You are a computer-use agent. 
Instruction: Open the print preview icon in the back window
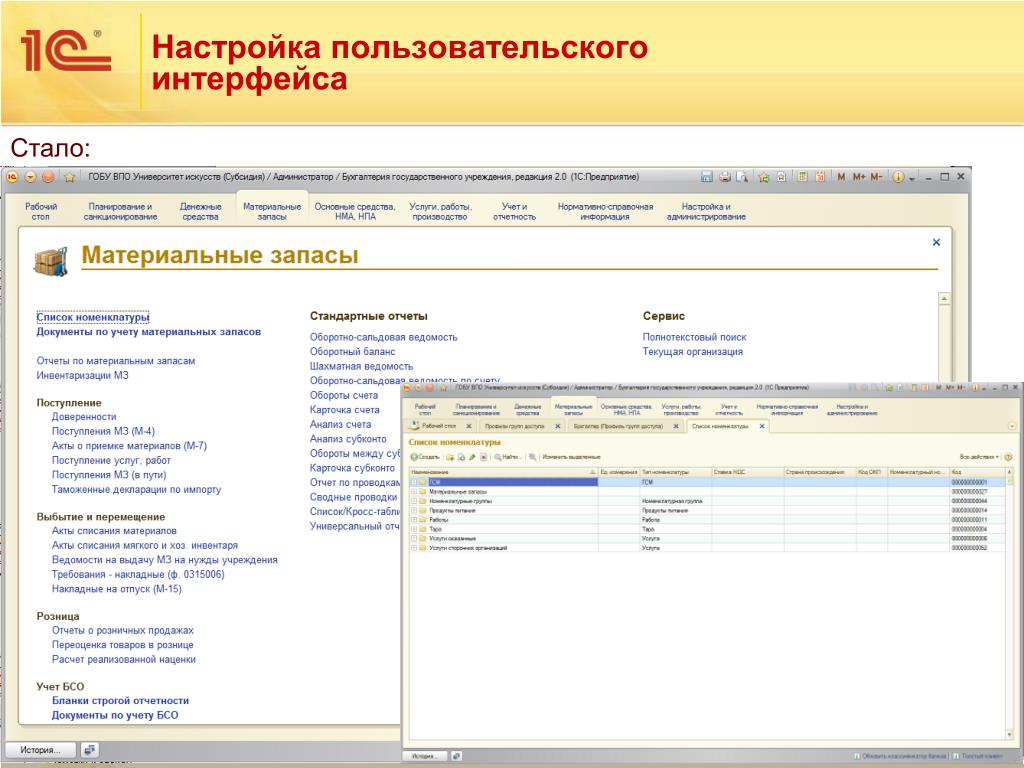point(742,177)
